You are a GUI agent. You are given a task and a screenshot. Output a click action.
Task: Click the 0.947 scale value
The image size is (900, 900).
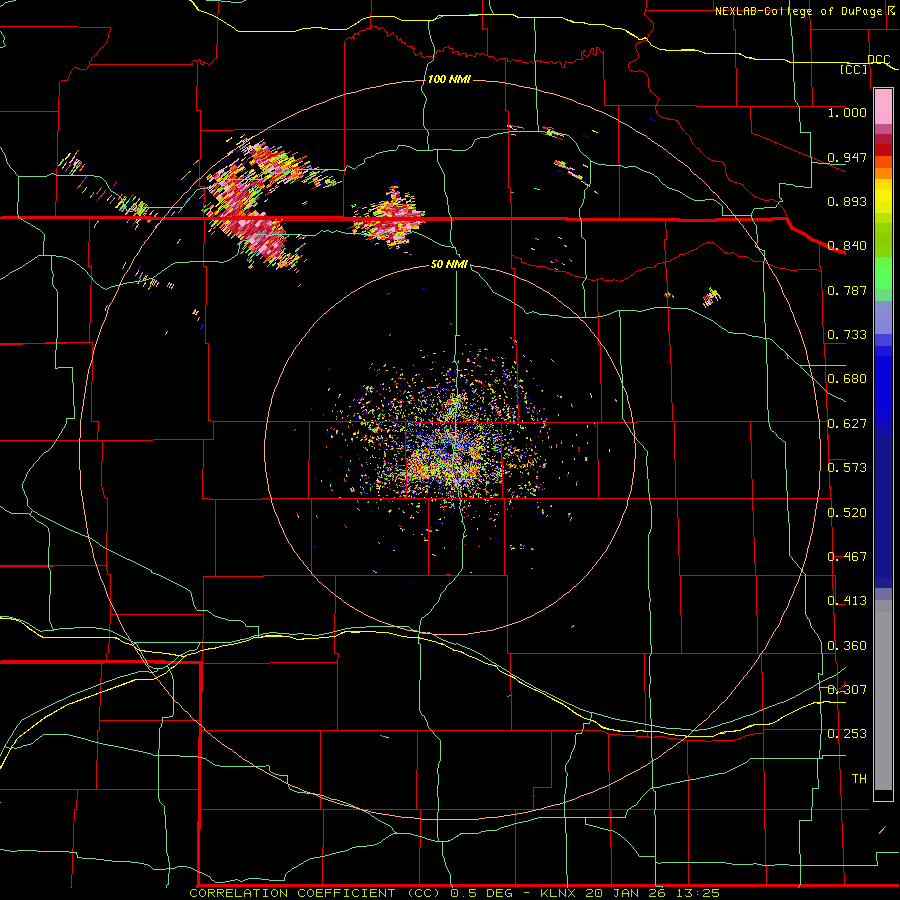click(x=847, y=157)
